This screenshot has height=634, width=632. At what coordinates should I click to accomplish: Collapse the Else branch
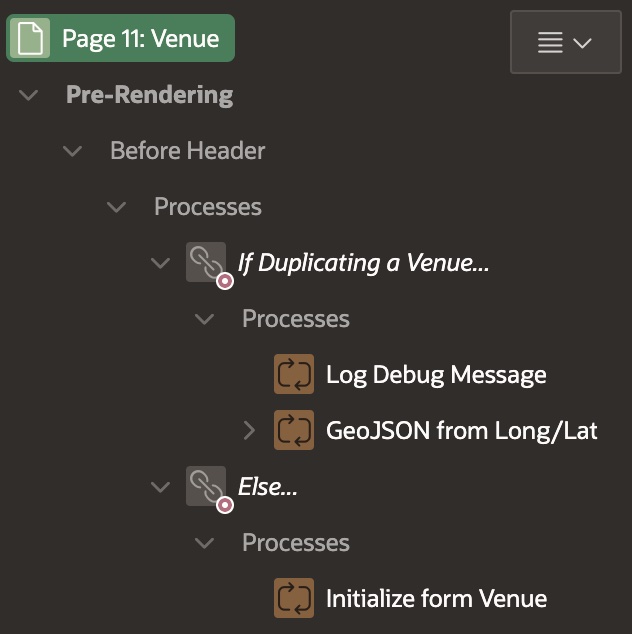click(x=161, y=487)
